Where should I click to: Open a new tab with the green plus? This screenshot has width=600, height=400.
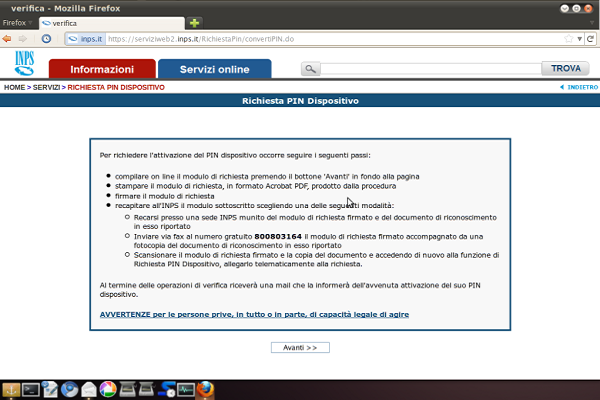(194, 23)
